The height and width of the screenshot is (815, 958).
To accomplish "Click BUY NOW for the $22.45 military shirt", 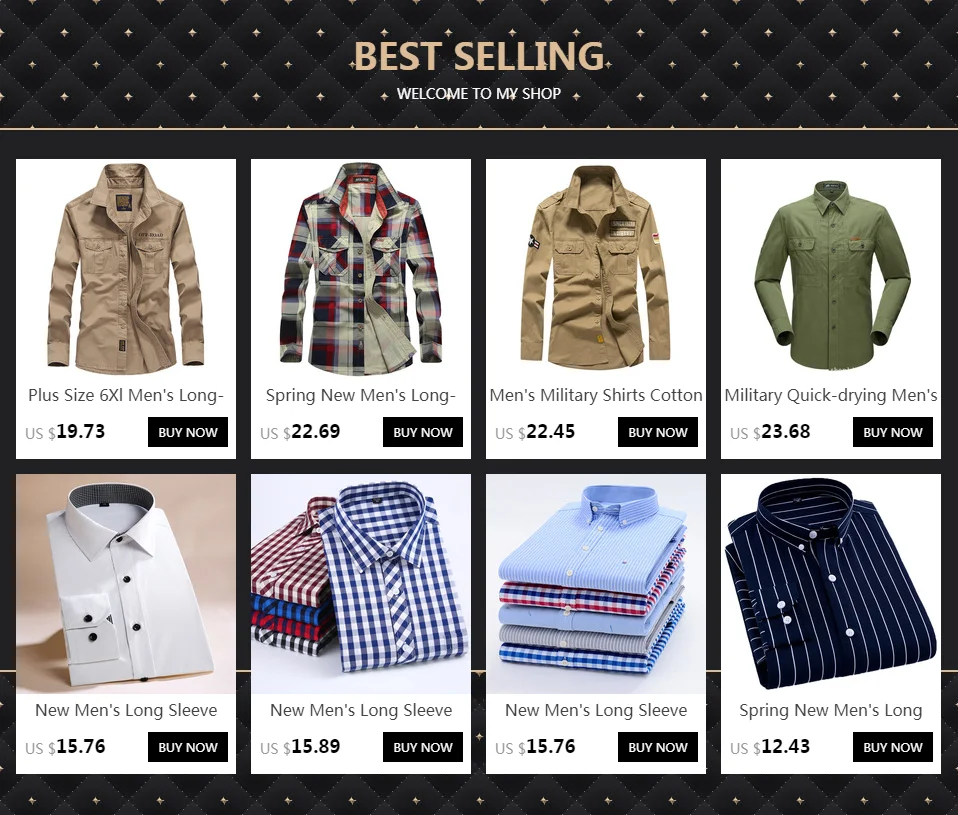I will pos(657,432).
